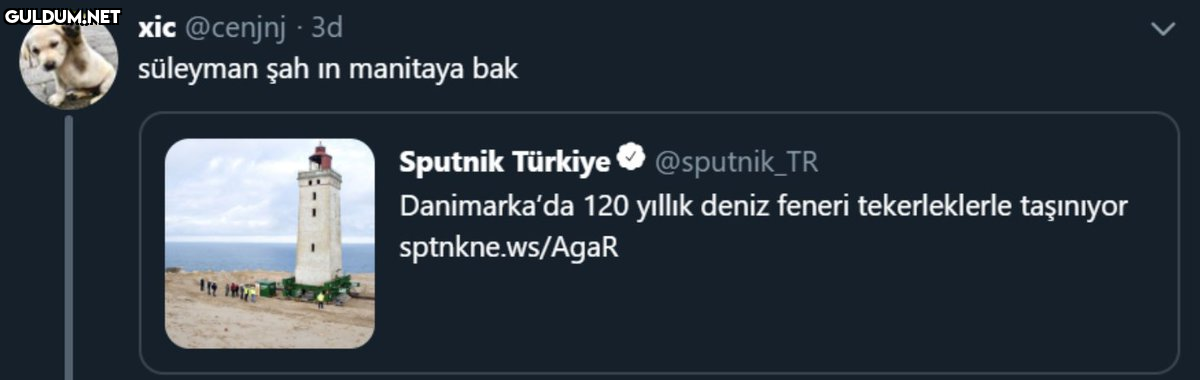Click the GULDUM.NET watermark logo
This screenshot has width=1200, height=380.
(x=61, y=16)
